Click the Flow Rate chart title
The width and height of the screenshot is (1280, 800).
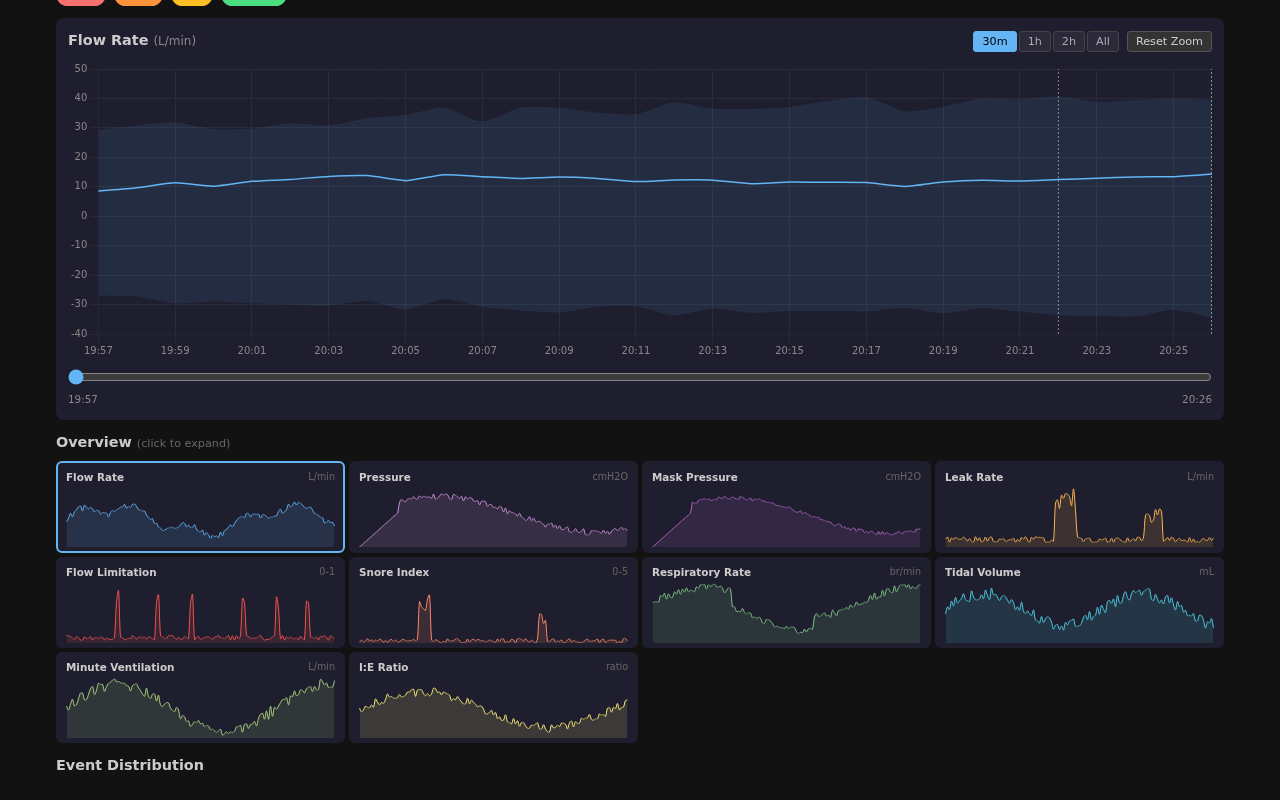point(132,40)
